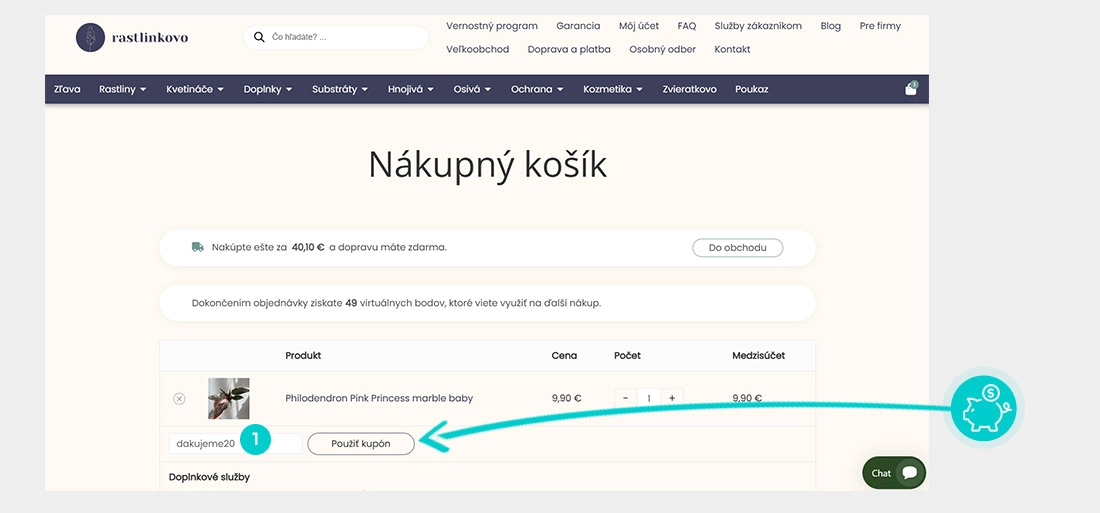This screenshot has height=513, width=1100.
Task: Expand the Hnojivá dropdown menu
Action: [x=411, y=89]
